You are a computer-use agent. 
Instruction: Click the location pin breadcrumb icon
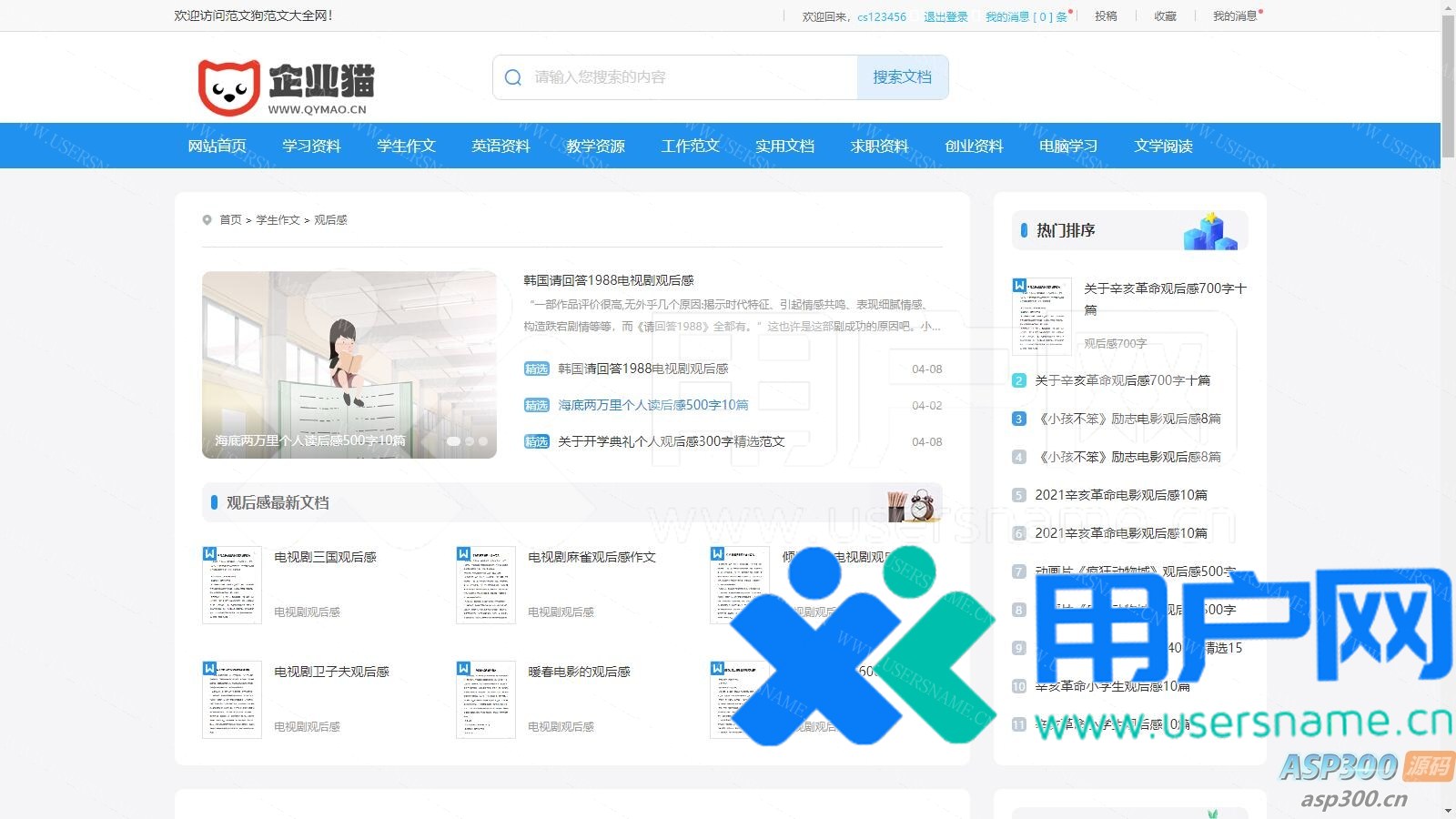click(x=207, y=219)
